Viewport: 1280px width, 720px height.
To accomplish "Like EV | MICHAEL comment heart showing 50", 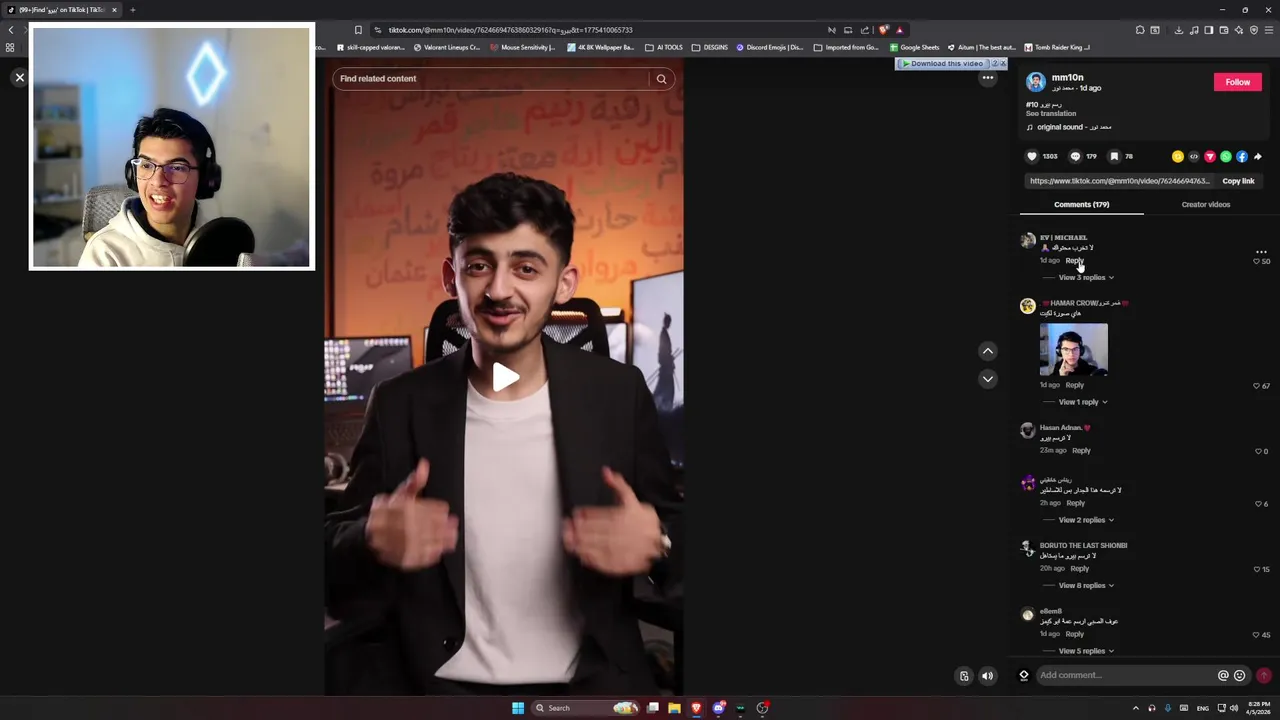I will tap(1257, 261).
